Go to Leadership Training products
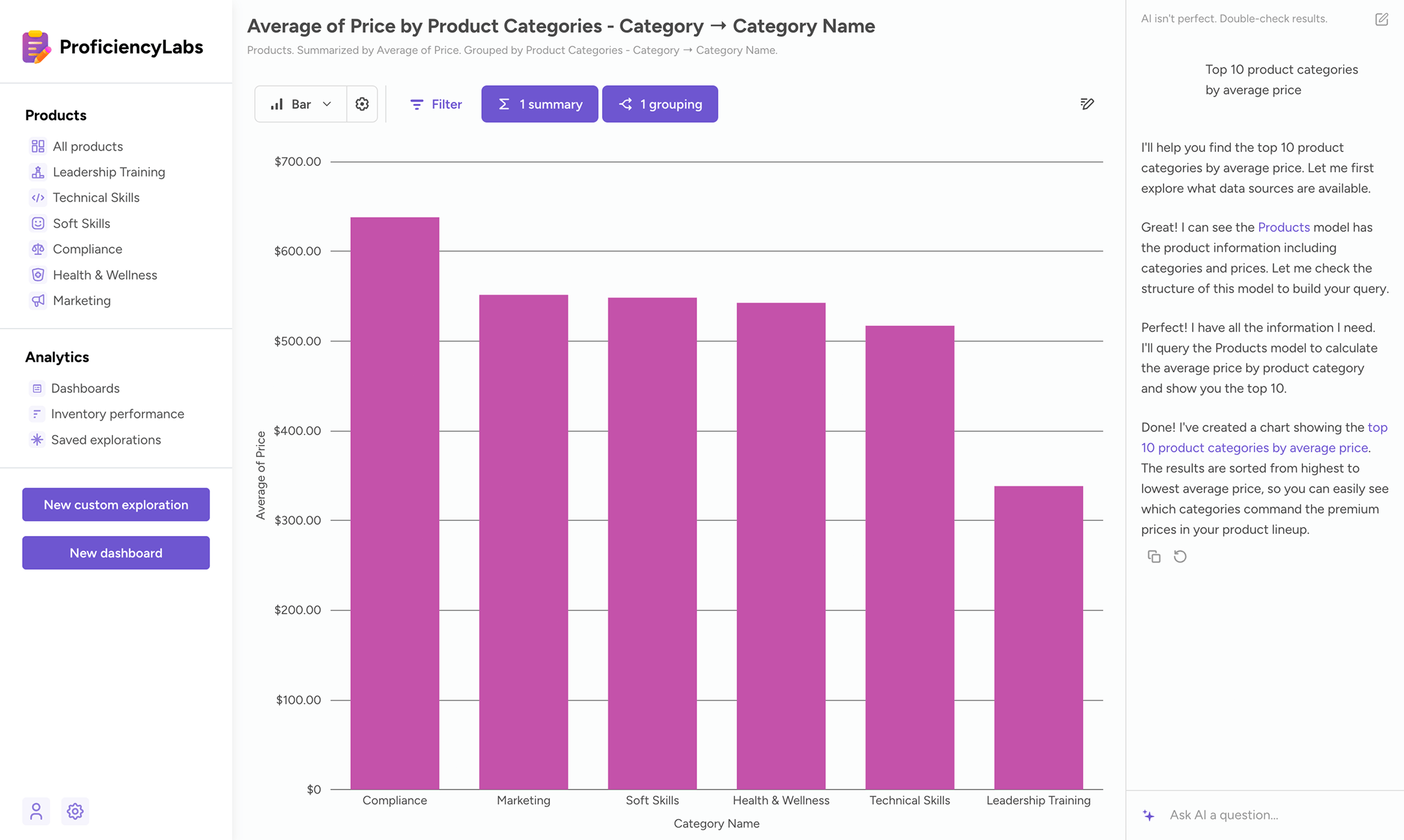1404x840 pixels. click(109, 172)
